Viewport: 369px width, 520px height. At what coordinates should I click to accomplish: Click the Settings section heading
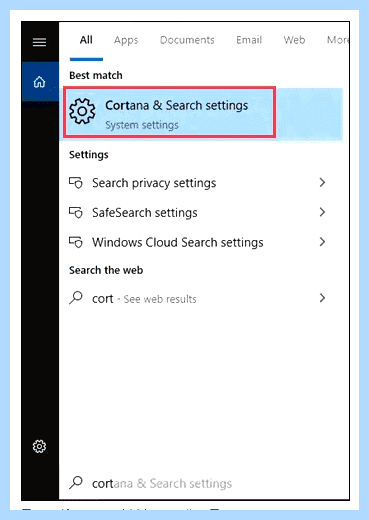click(x=89, y=155)
